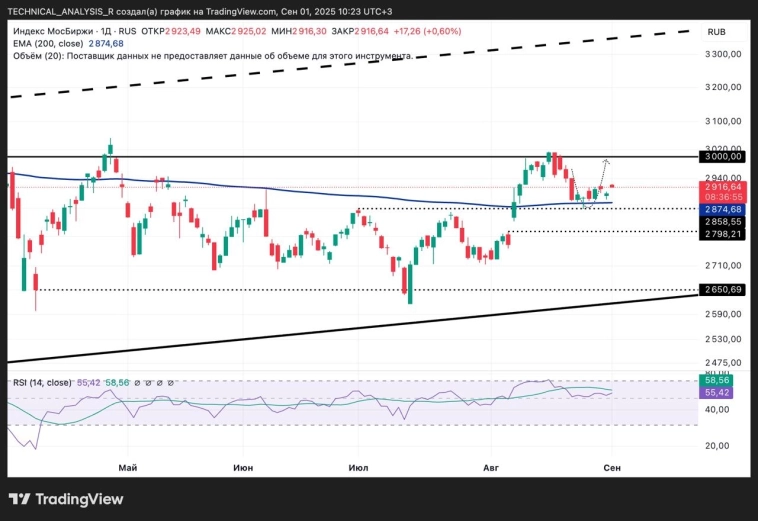The width and height of the screenshot is (758, 521).
Task: Click the 20,00 RSI axis tick
Action: [717, 446]
